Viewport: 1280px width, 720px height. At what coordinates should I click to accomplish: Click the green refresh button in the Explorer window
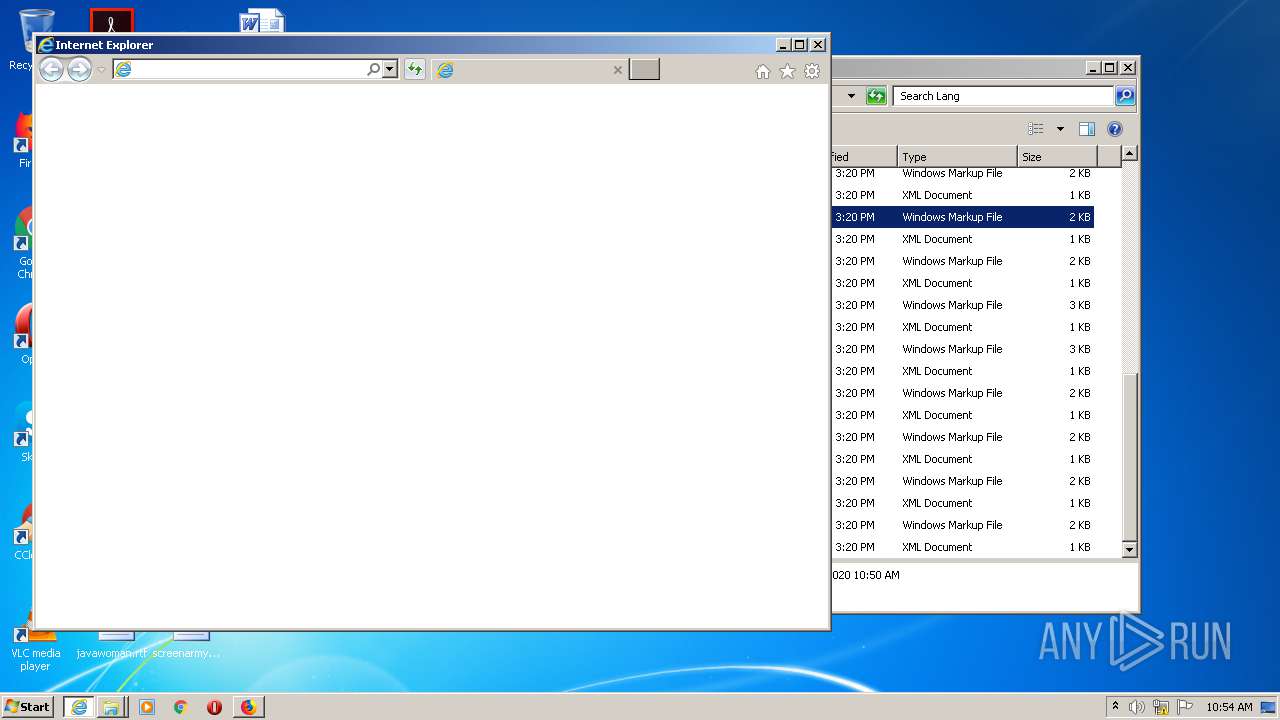(876, 96)
